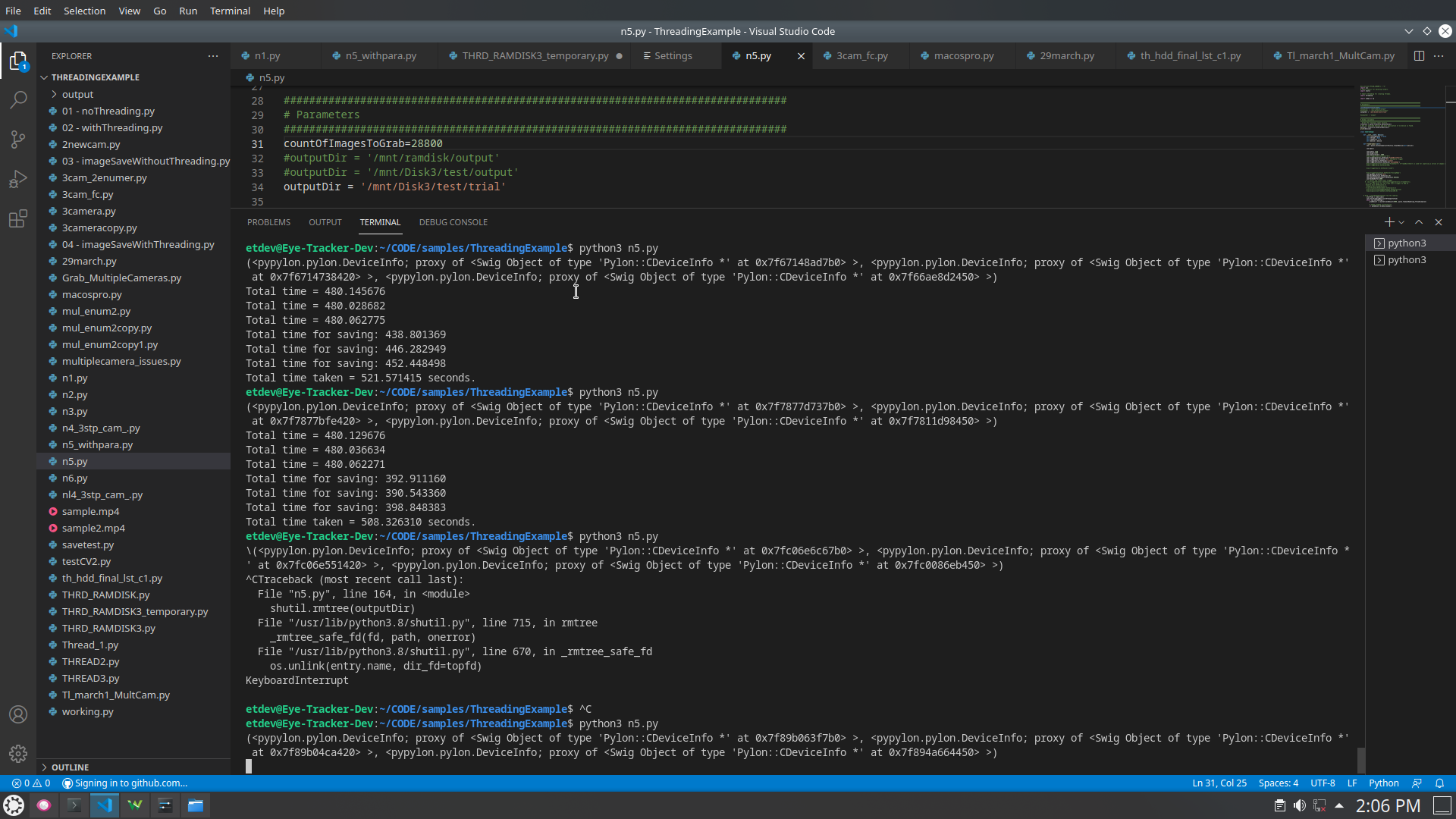
Task: Open the launch profile dropdown arrow
Action: 1401,222
